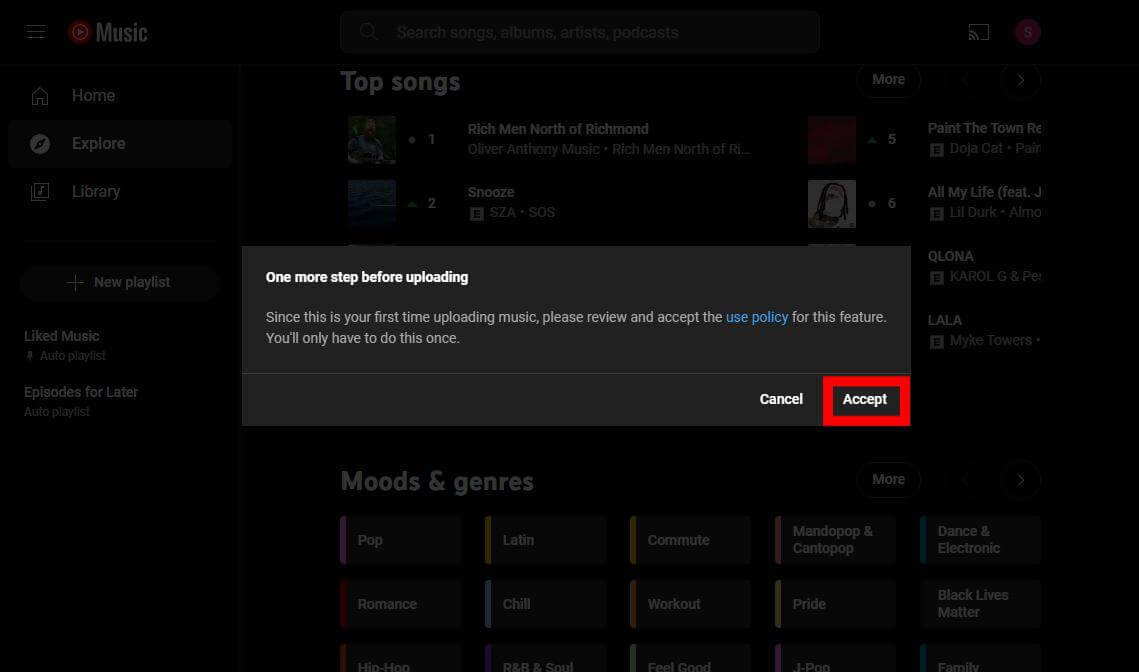Image resolution: width=1139 pixels, height=672 pixels.
Task: Click the Home house icon
Action: (x=40, y=96)
